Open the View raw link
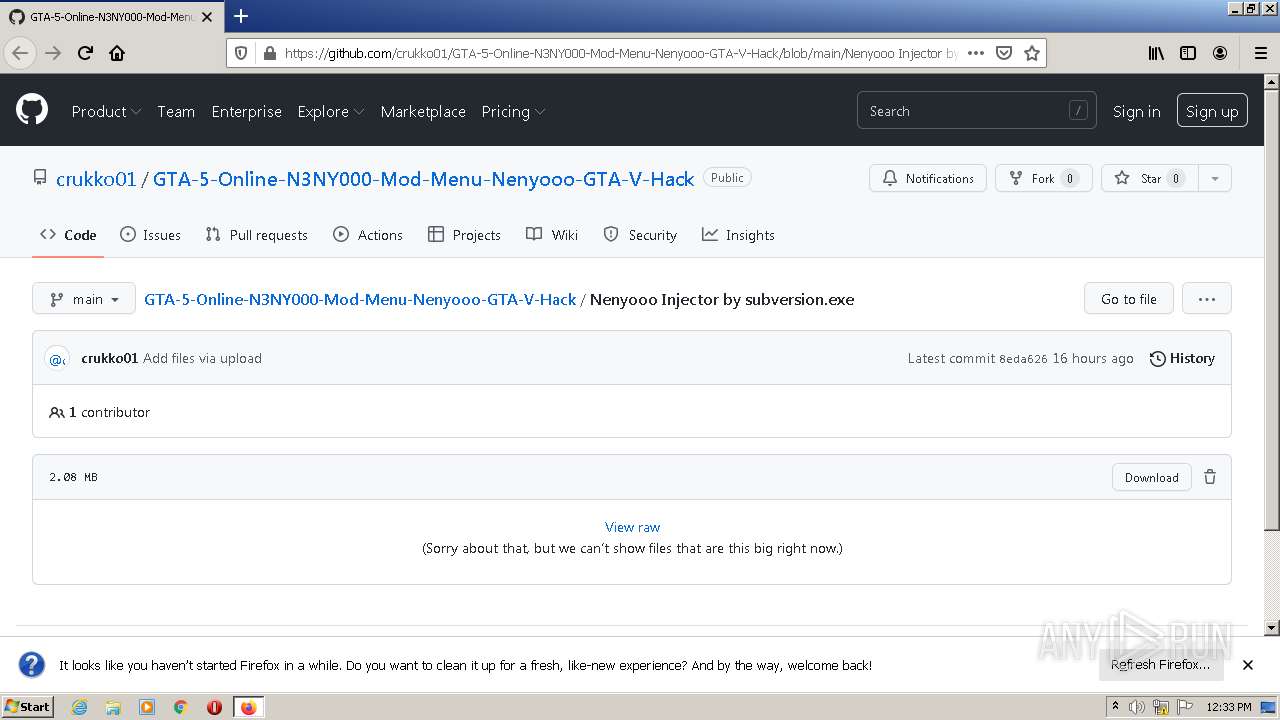This screenshot has width=1280, height=720. [632, 527]
